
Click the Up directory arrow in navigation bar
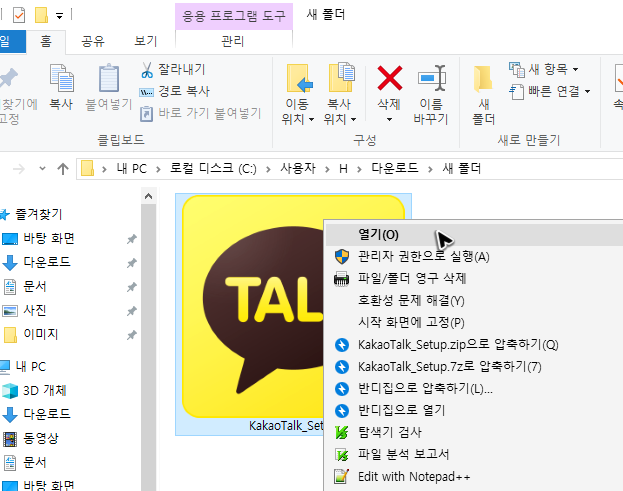coord(63,169)
